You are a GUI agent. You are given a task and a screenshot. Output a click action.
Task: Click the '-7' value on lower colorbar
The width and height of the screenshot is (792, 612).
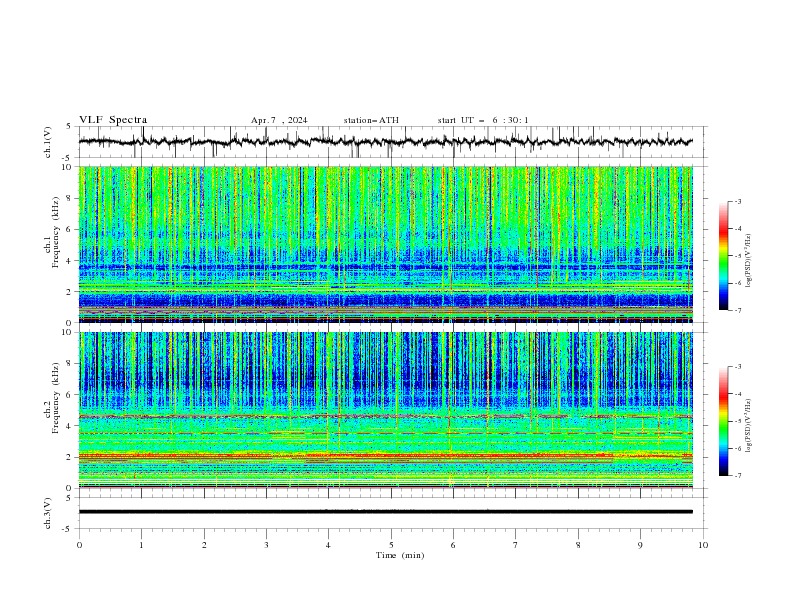(738, 476)
